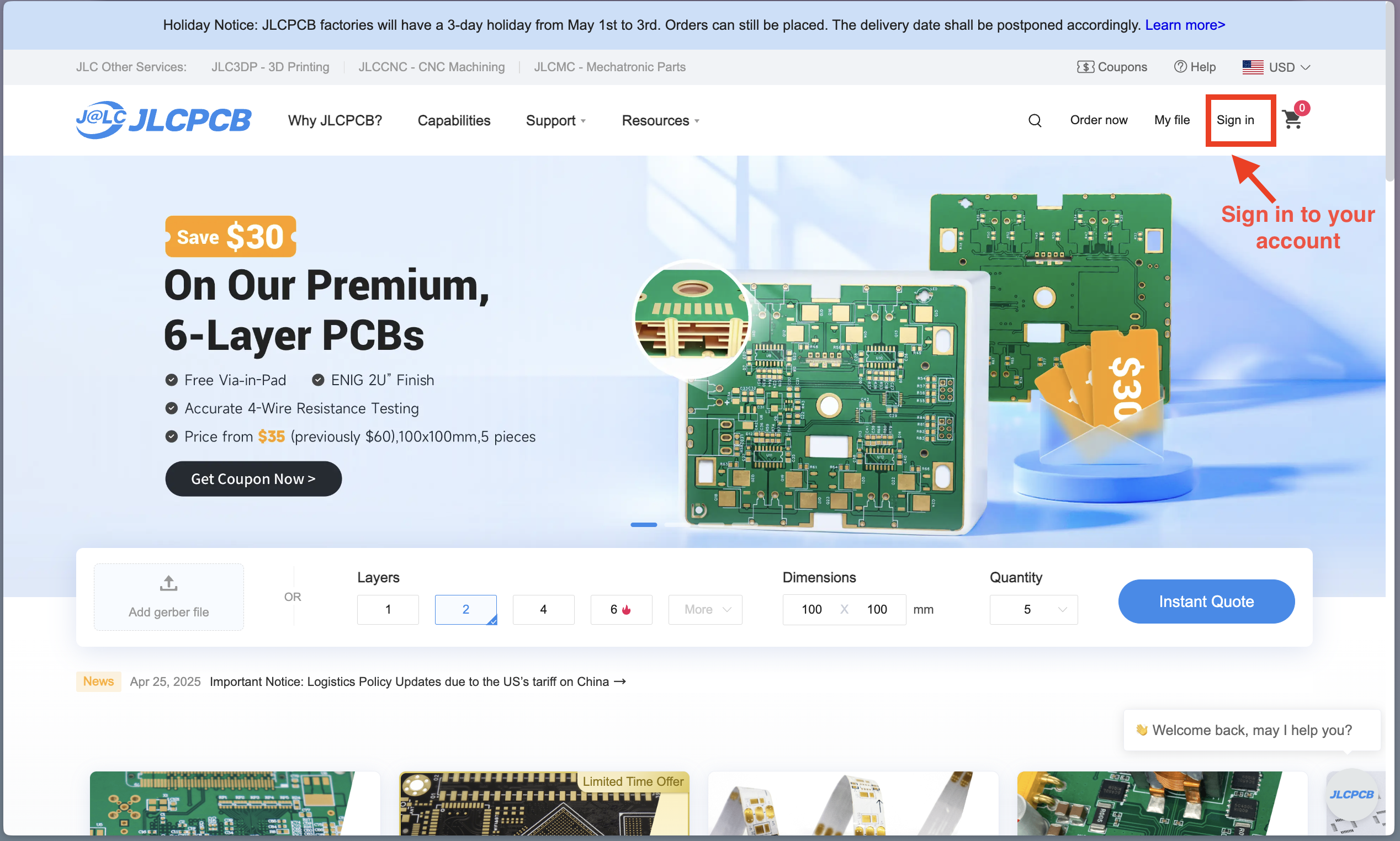Expand the More layers dropdown
Screen dimensions: 1400x841
point(705,610)
